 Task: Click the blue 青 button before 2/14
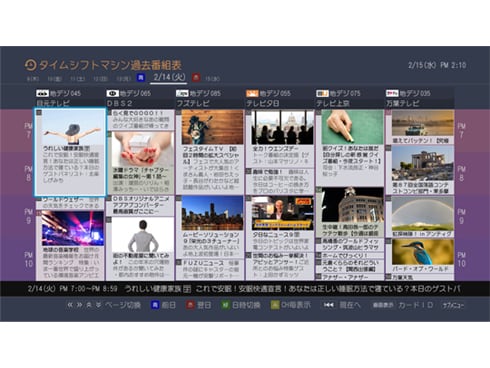pos(141,78)
